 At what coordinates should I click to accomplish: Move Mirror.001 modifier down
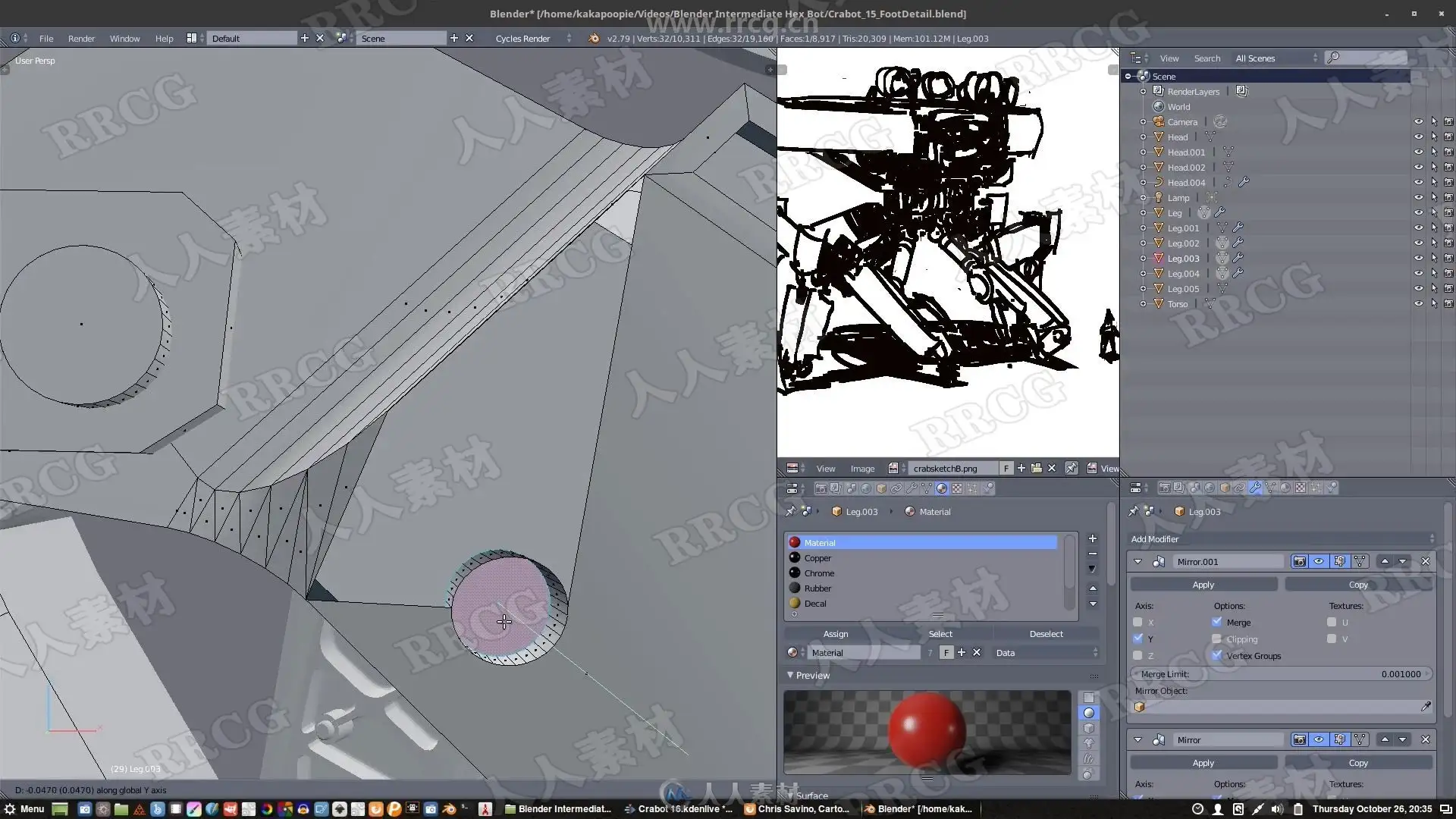point(1402,561)
